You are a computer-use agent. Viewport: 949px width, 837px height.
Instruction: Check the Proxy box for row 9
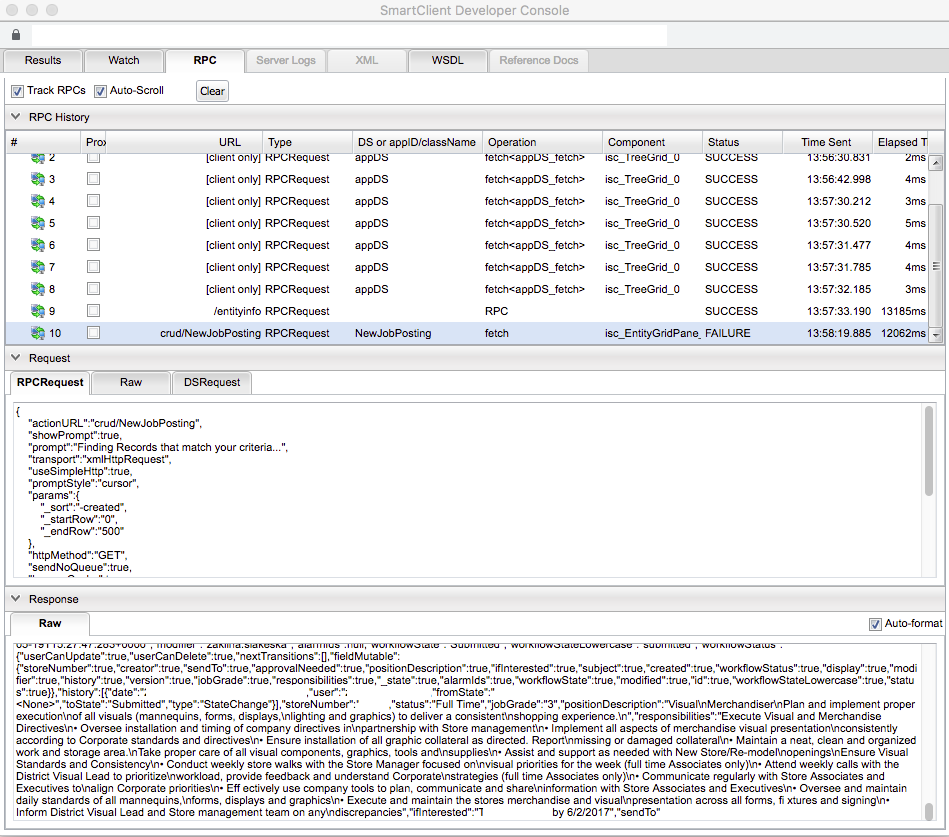pyautogui.click(x=93, y=310)
